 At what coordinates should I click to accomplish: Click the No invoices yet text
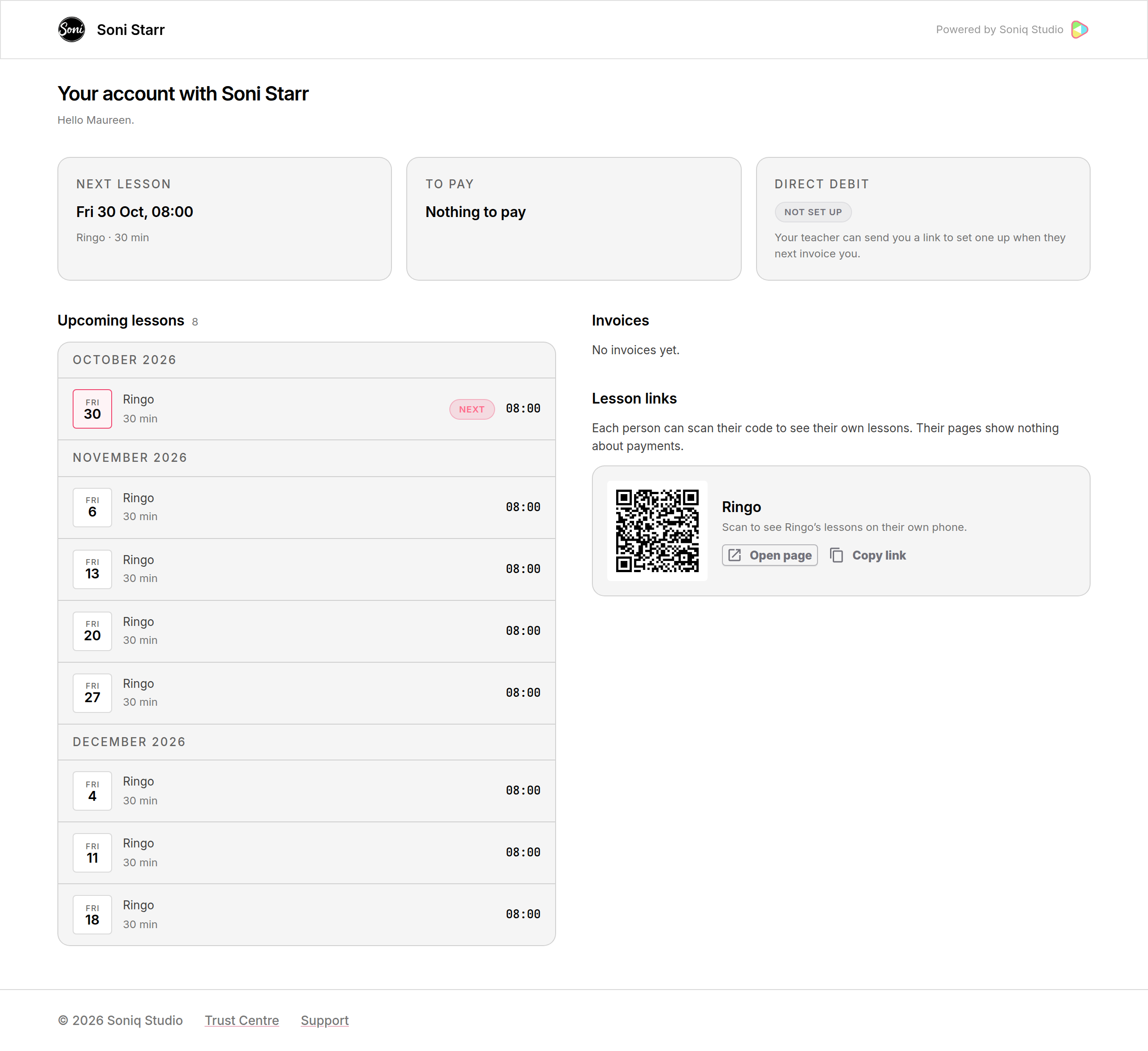tap(635, 350)
